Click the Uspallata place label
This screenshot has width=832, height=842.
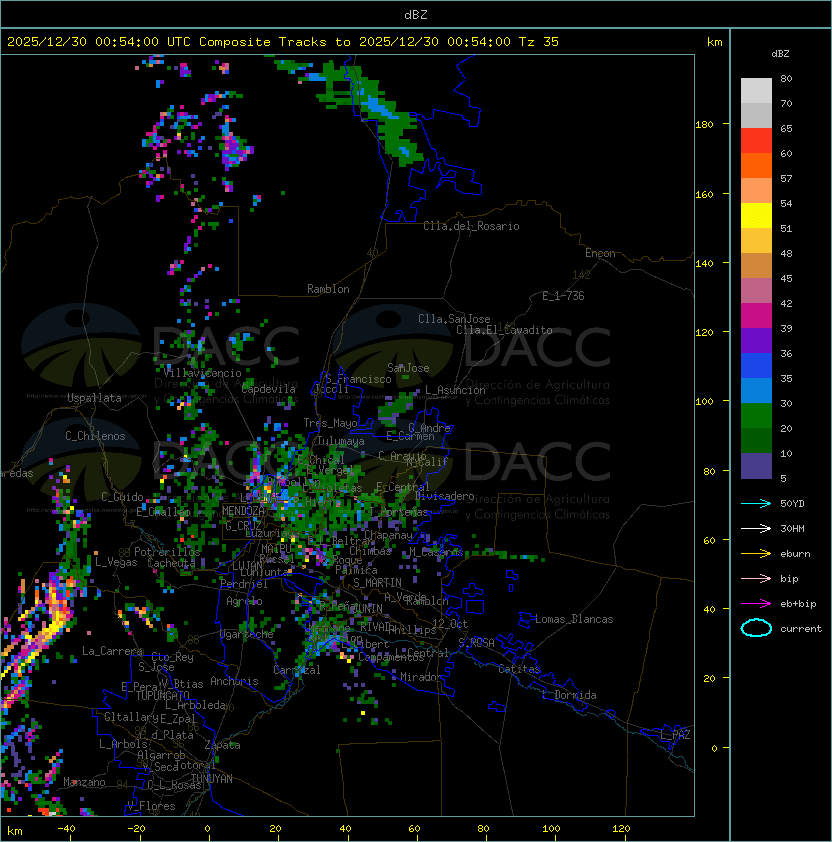(94, 398)
